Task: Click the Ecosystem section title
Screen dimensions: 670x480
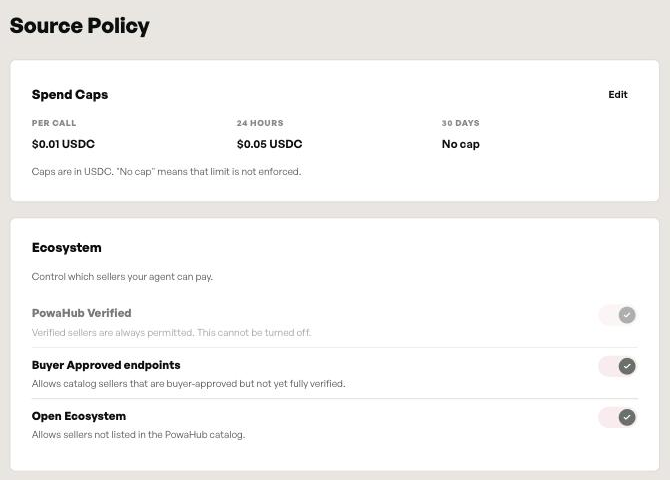Action: [x=67, y=247]
